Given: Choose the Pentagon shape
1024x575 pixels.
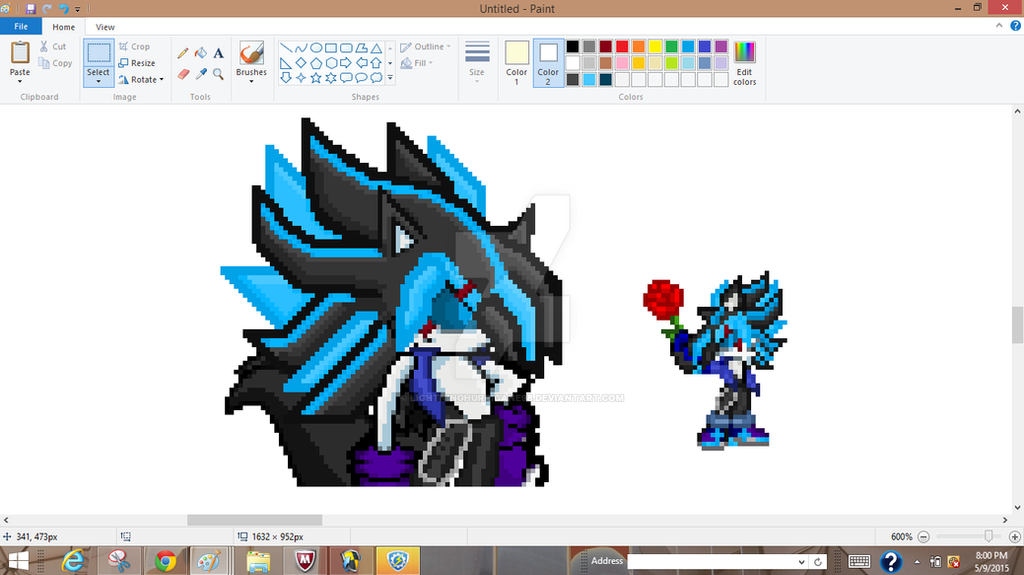Looking at the screenshot, I should [x=315, y=63].
